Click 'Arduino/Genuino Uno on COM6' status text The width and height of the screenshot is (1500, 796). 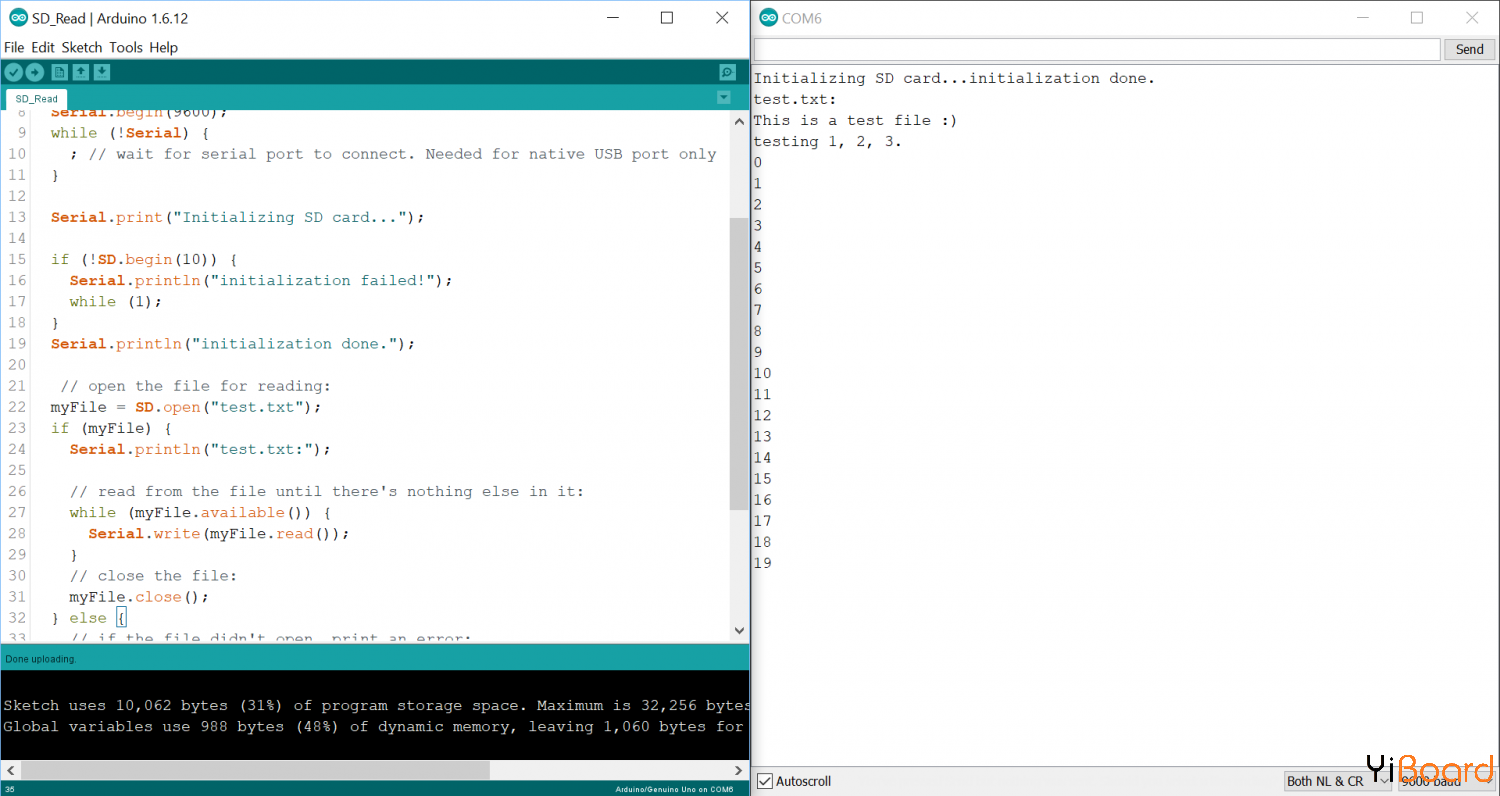pyautogui.click(x=674, y=790)
